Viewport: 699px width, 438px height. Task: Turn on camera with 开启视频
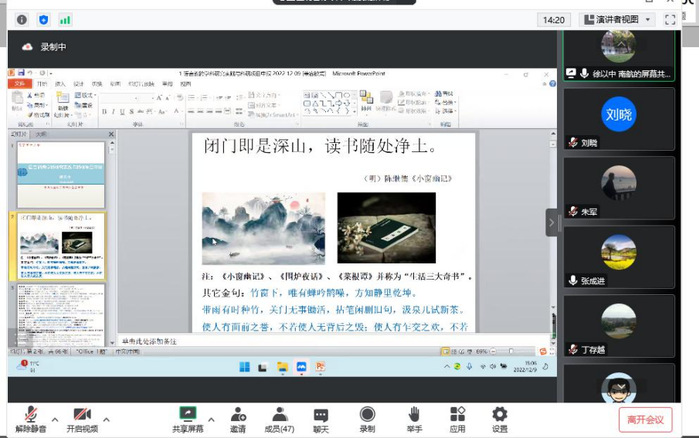click(82, 414)
